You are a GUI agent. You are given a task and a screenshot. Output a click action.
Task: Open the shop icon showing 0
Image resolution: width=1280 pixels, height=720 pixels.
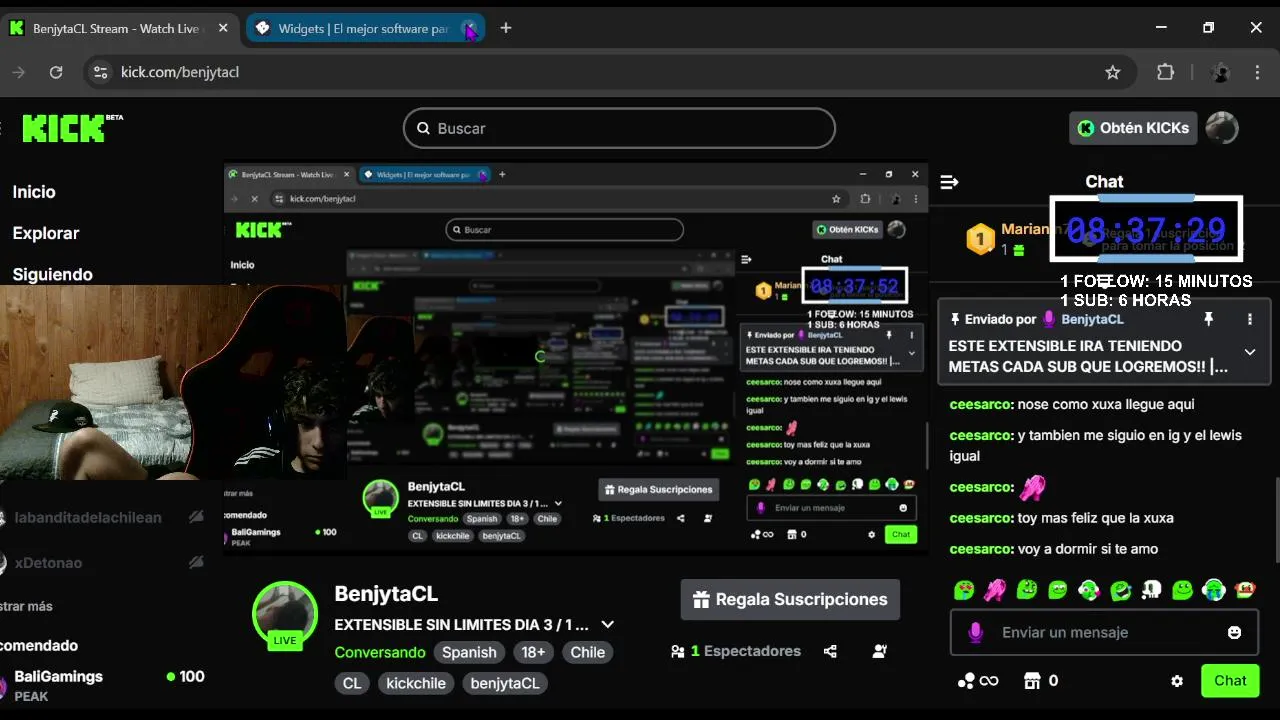(1041, 681)
